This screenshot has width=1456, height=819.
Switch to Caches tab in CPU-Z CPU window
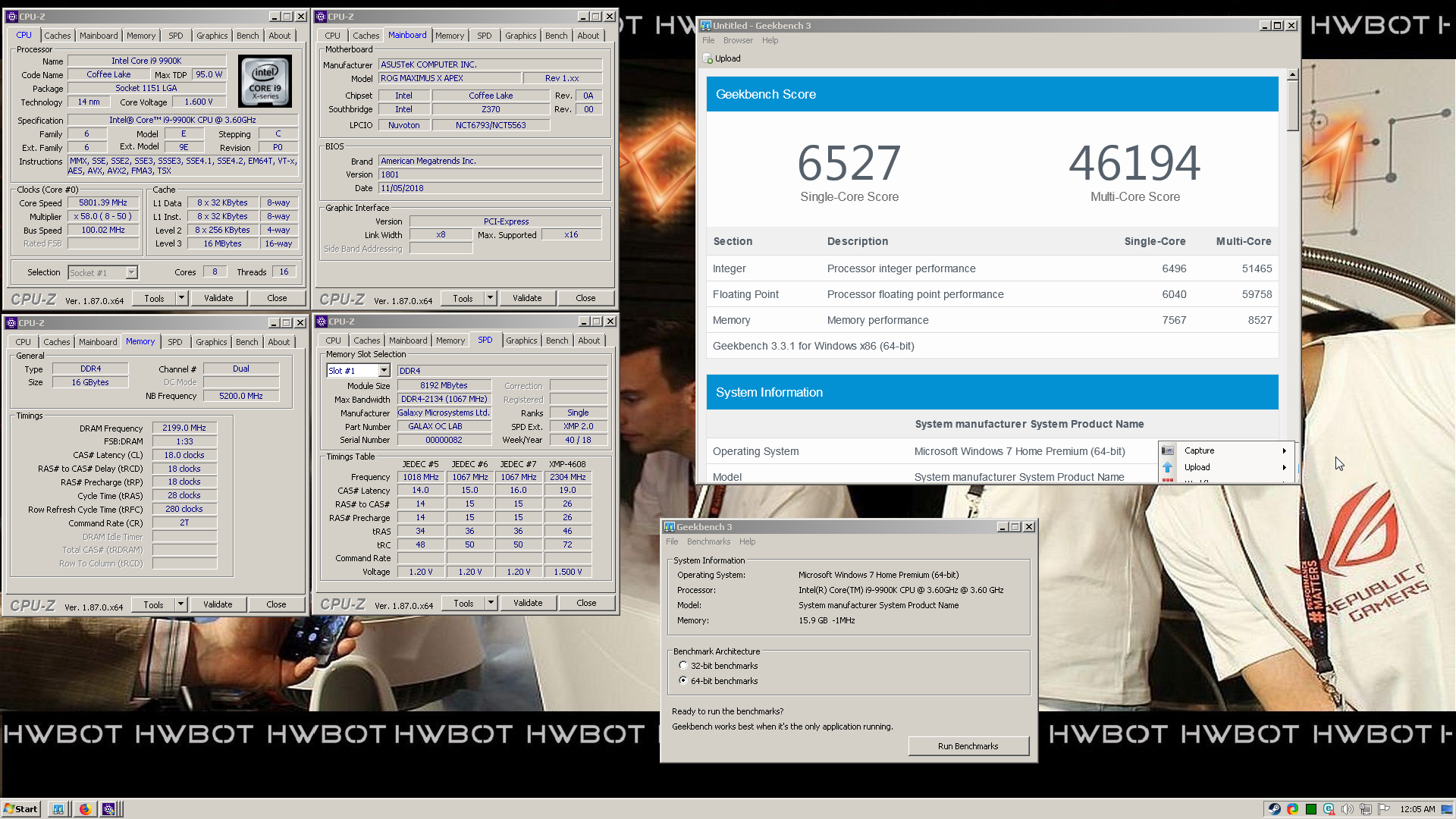click(x=57, y=36)
